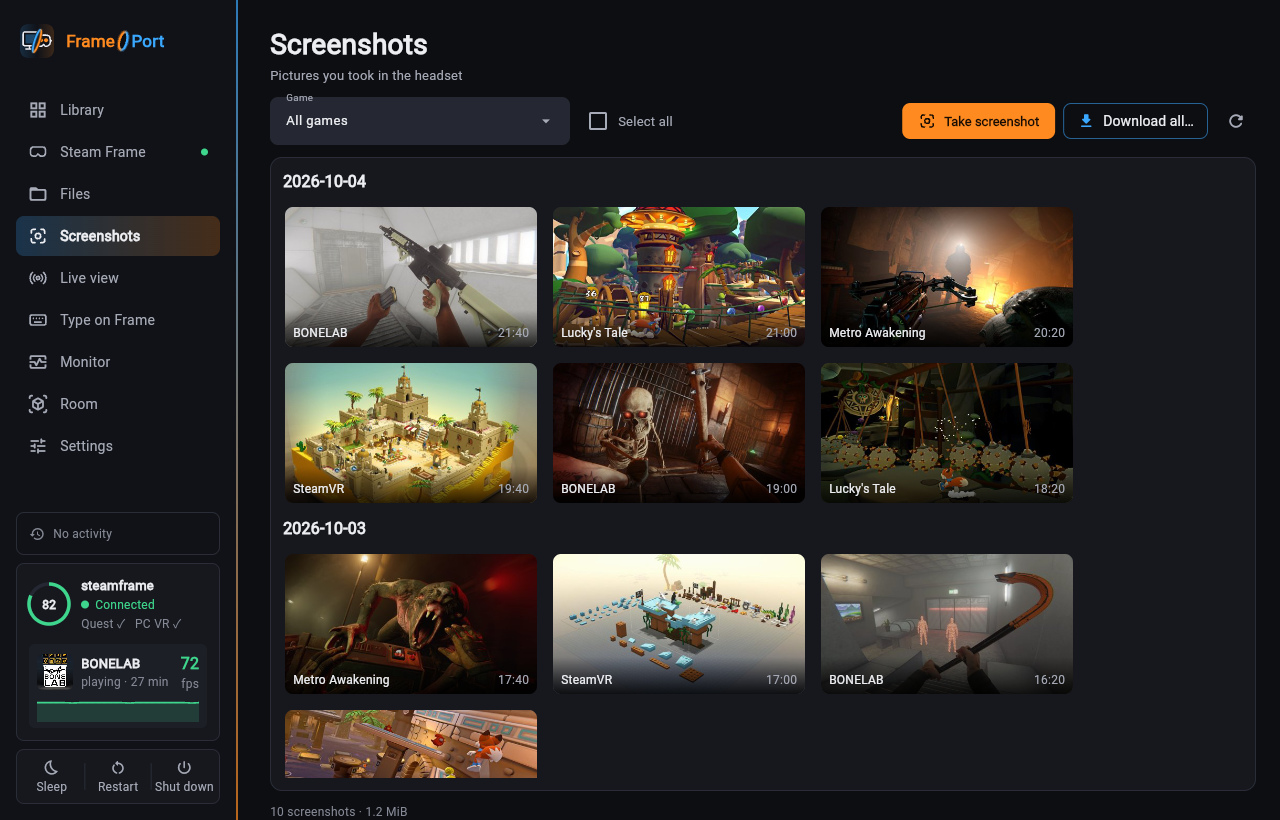Open Lucky's Tale screenshot from 21:00
1280x820 pixels.
coord(679,277)
